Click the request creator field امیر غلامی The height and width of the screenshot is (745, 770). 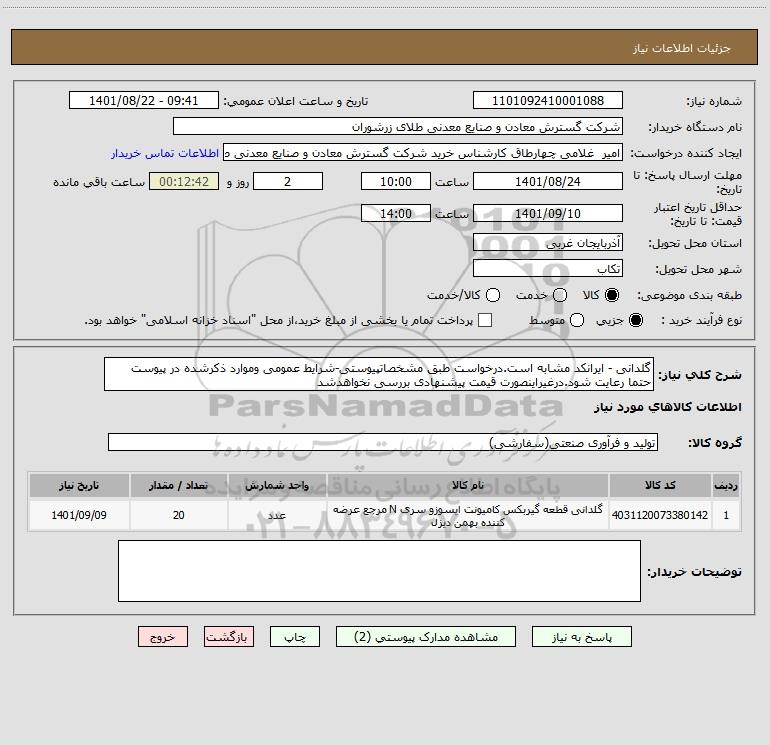coord(423,152)
